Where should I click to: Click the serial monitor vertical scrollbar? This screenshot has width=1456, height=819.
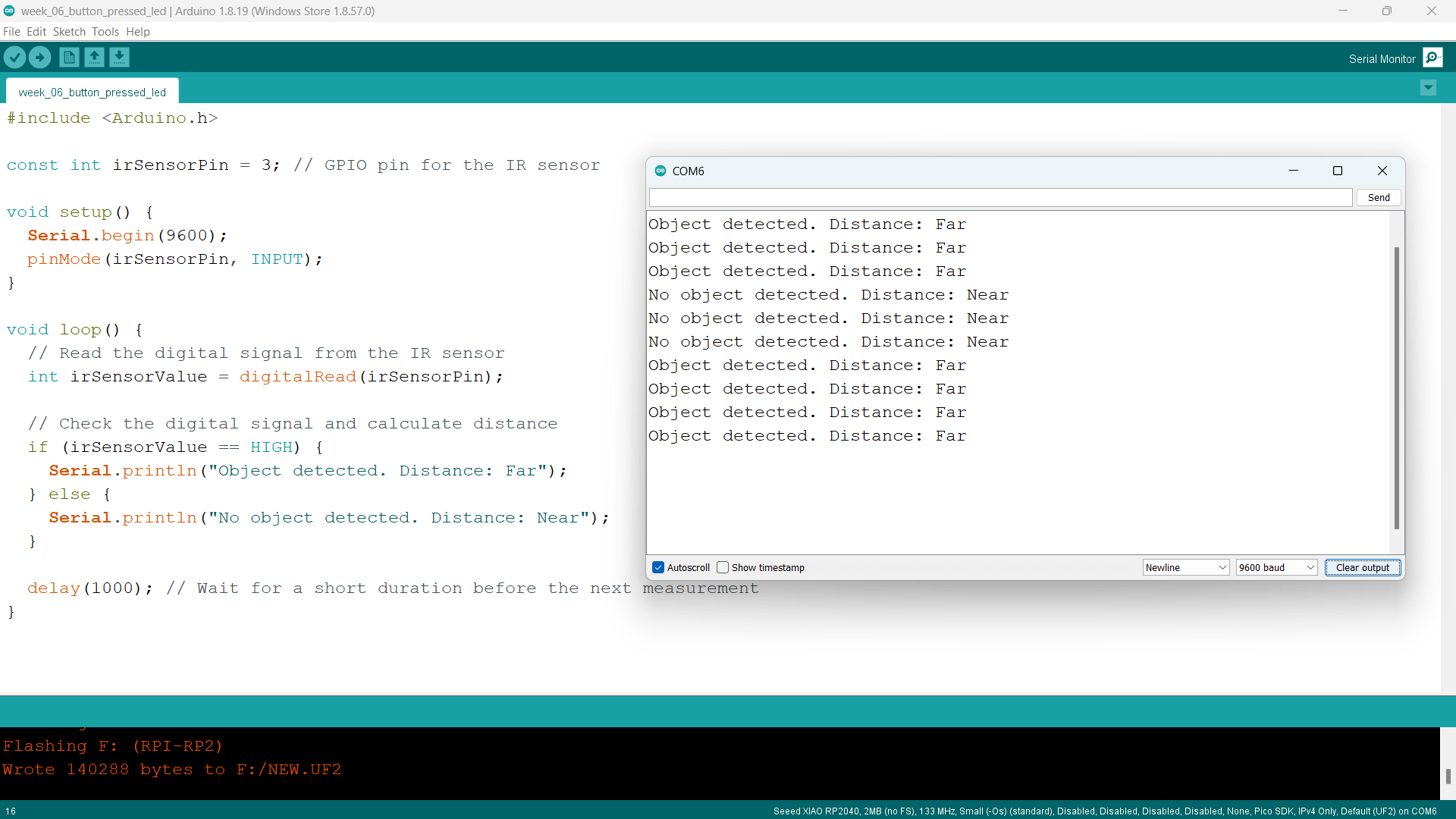tap(1396, 387)
